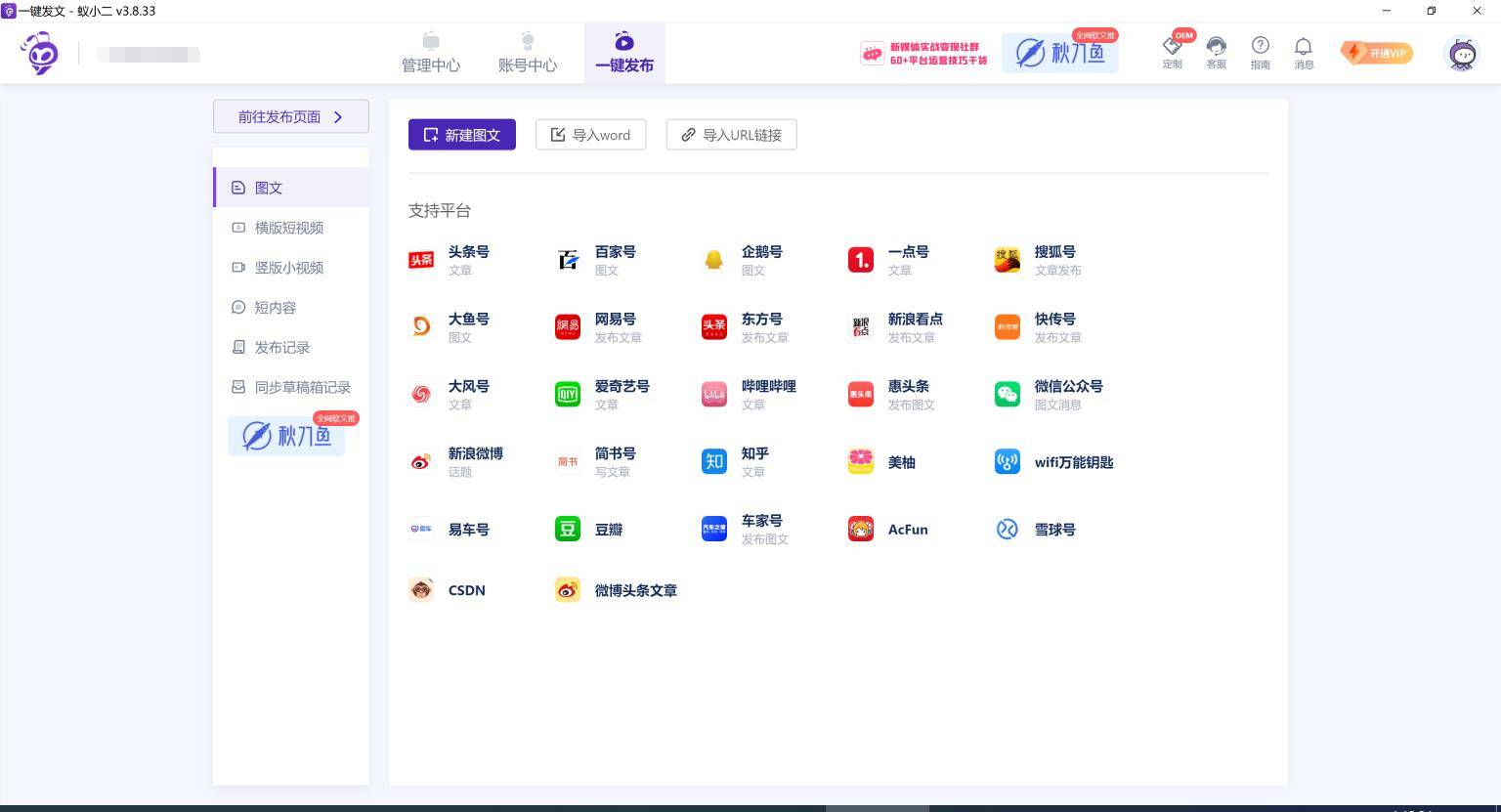Click the 豆瓣 platform name
This screenshot has height=812, width=1501.
609,530
